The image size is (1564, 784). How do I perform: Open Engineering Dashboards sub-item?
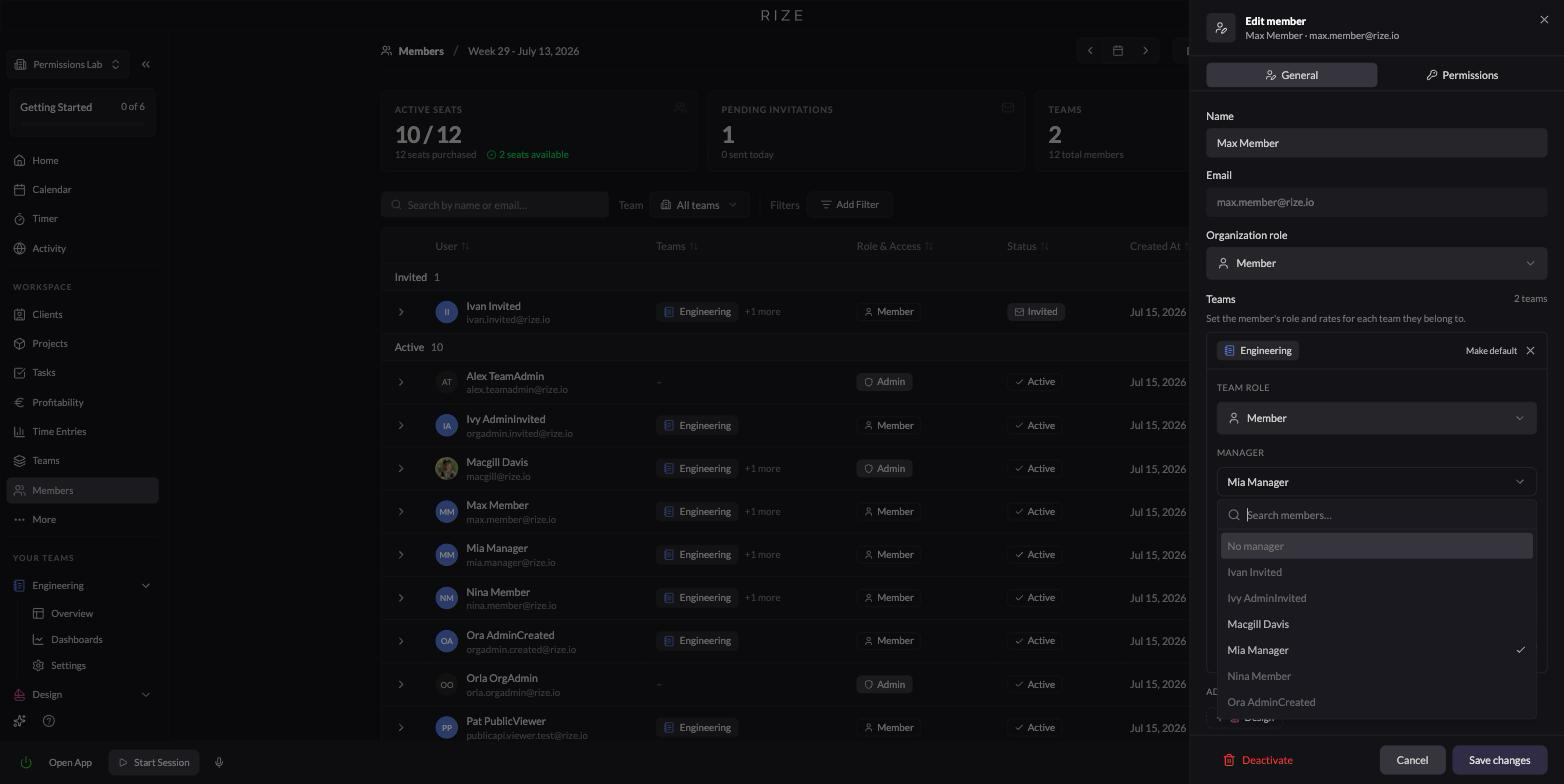click(x=91, y=639)
